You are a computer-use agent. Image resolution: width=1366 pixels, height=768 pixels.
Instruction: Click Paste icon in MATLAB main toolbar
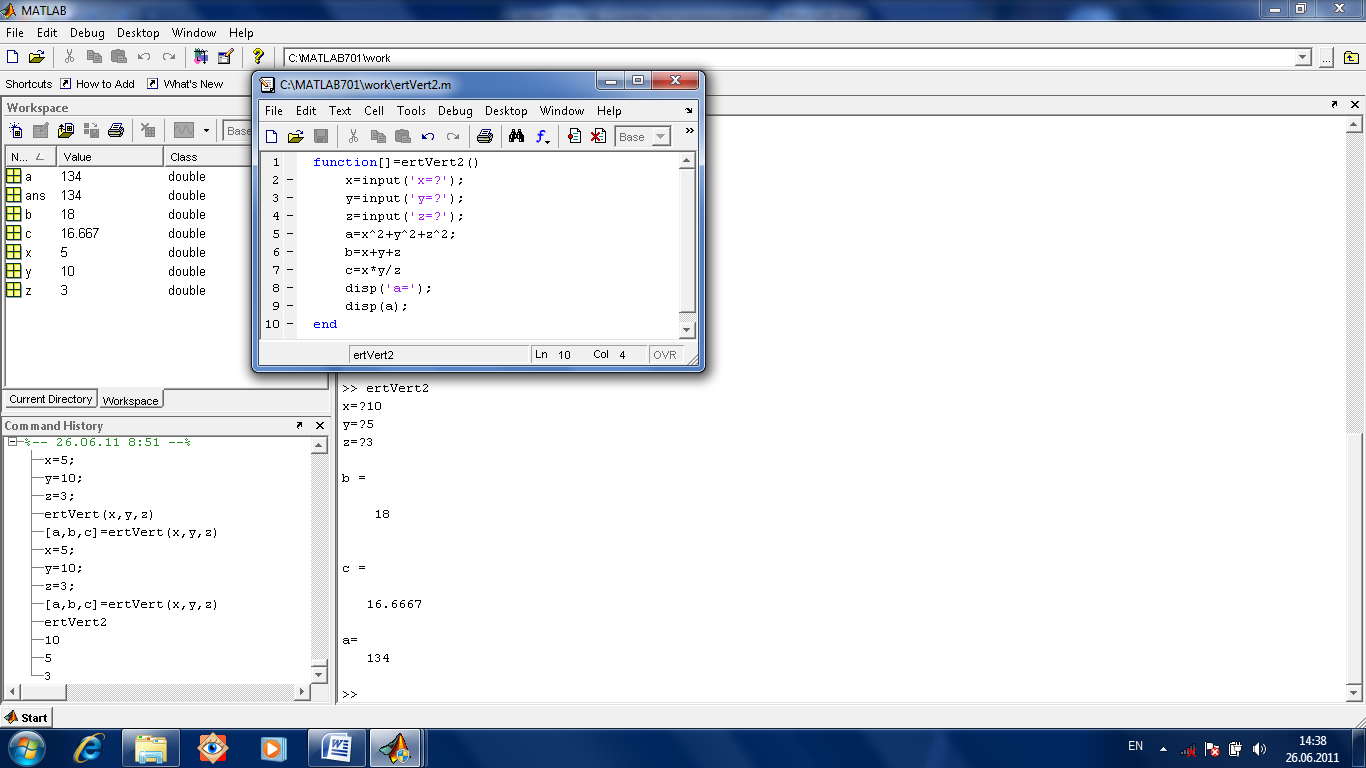click(x=119, y=57)
